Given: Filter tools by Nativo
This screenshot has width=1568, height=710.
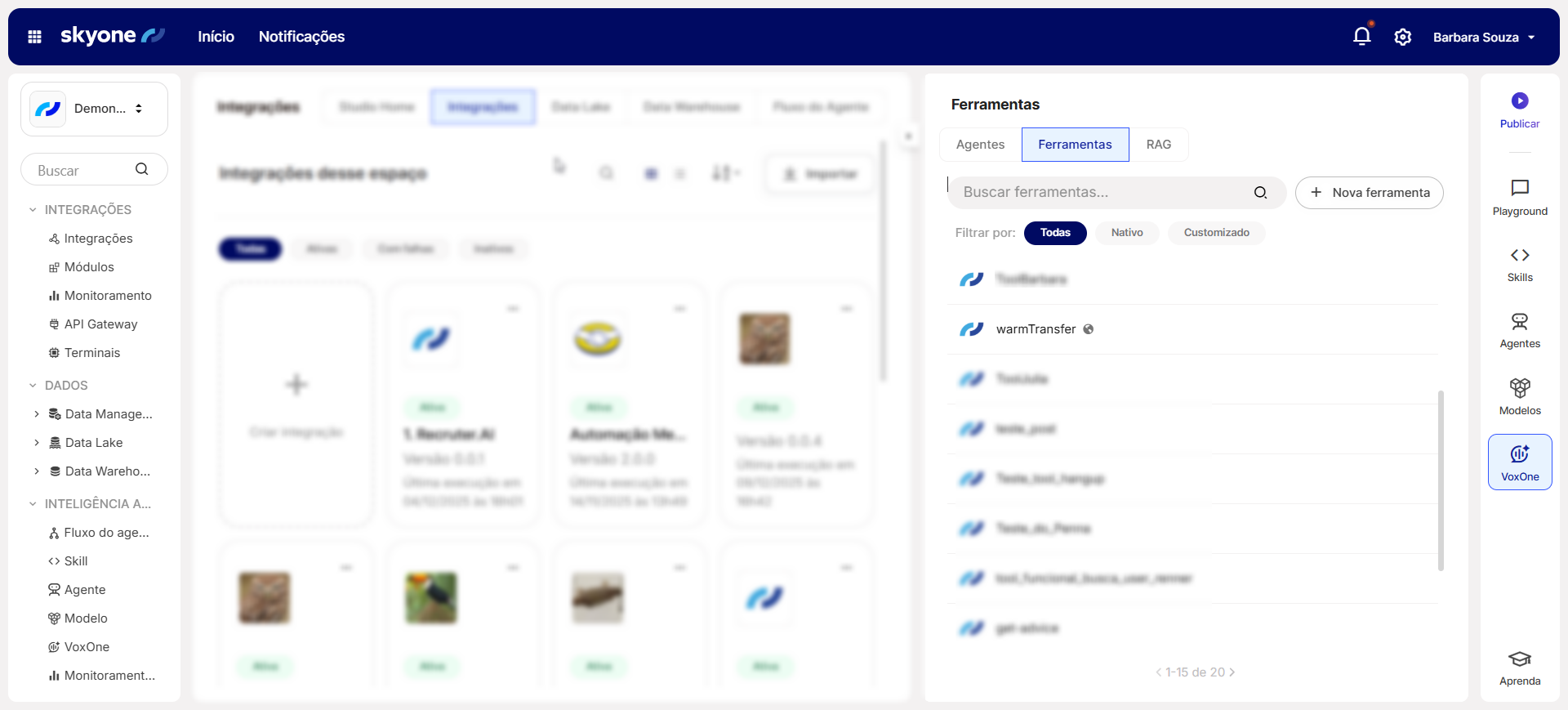Looking at the screenshot, I should 1126,233.
